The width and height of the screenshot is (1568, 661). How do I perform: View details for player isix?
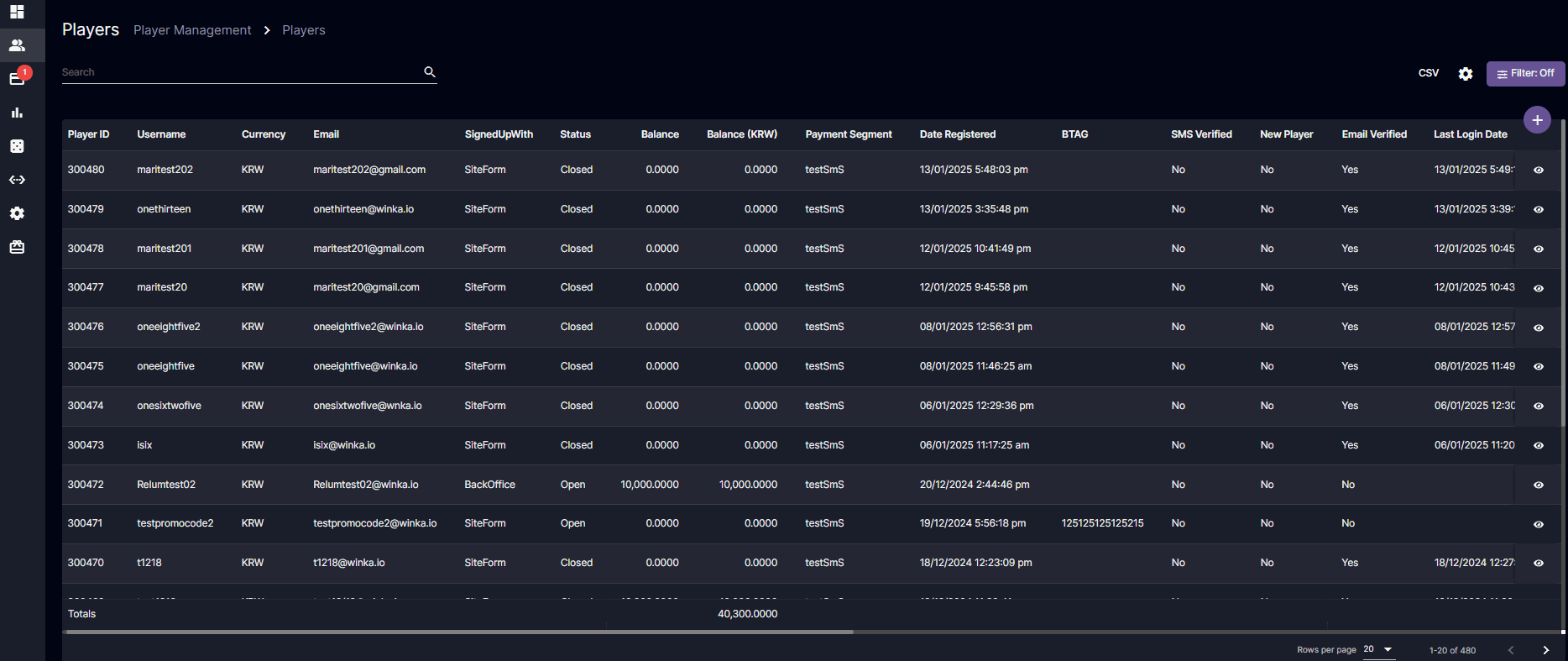tap(1539, 445)
